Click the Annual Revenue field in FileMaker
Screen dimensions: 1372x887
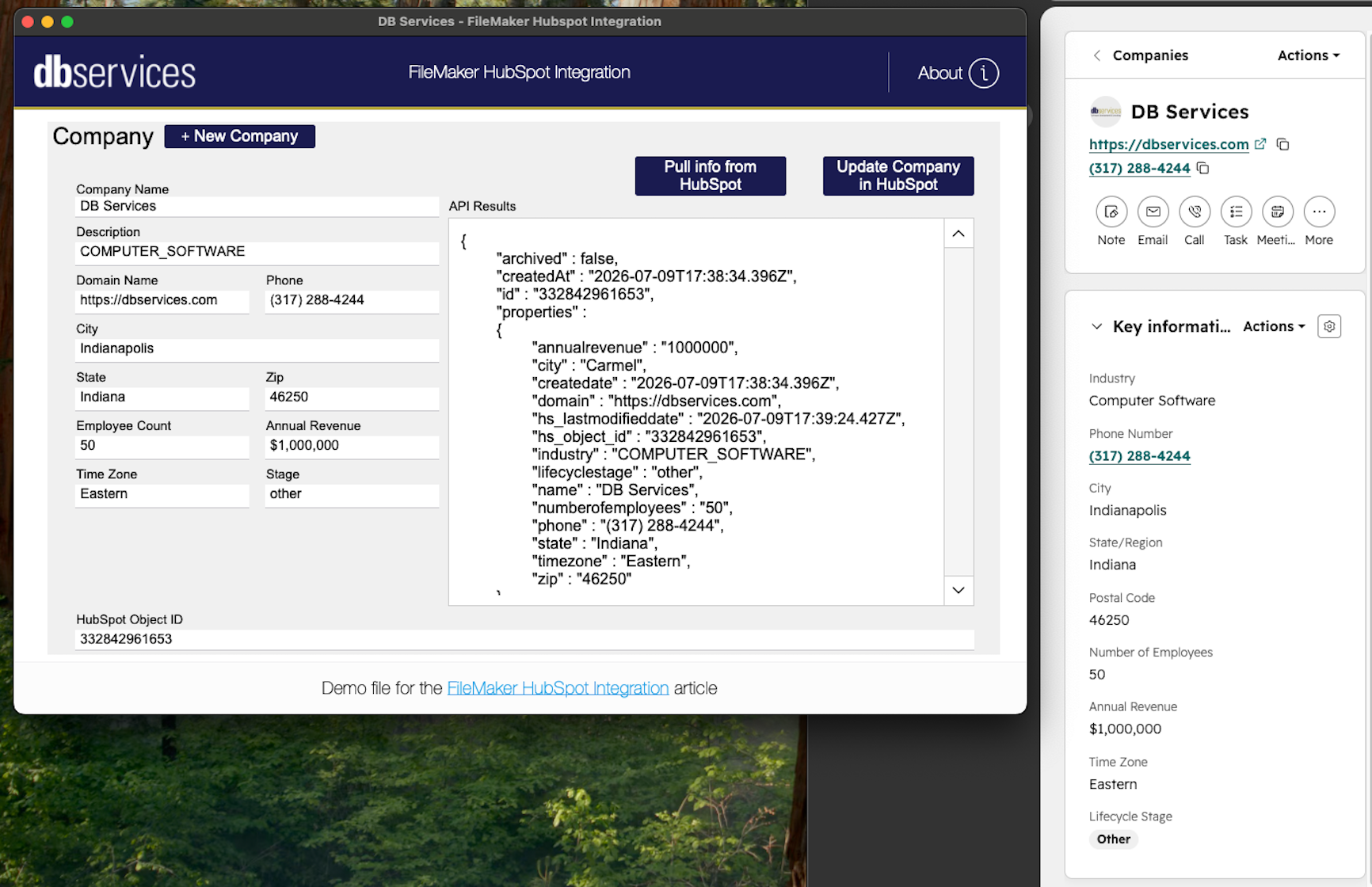tap(352, 446)
